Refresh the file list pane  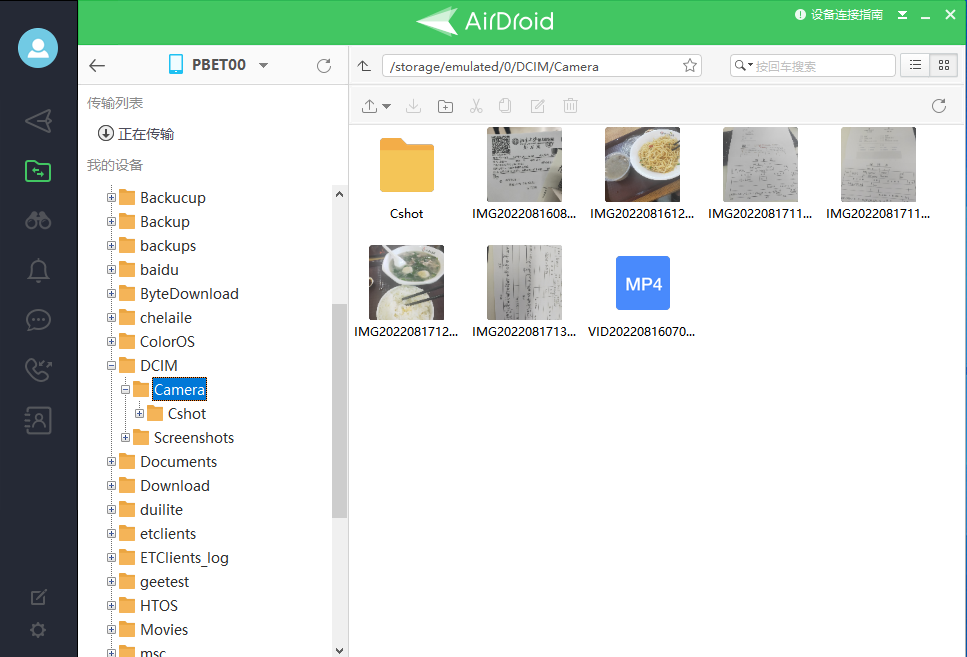click(939, 106)
